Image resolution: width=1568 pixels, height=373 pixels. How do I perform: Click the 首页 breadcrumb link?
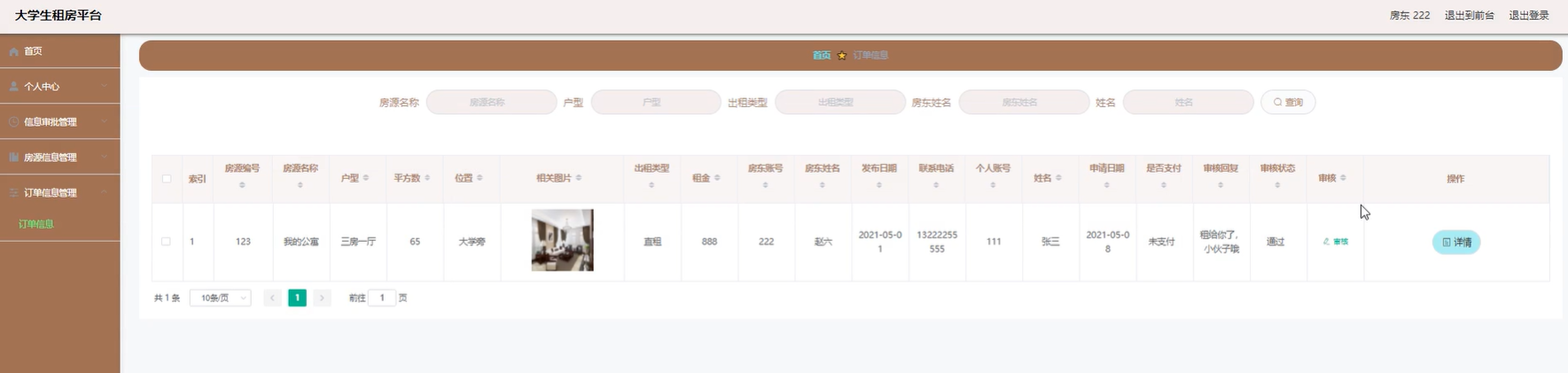point(822,55)
